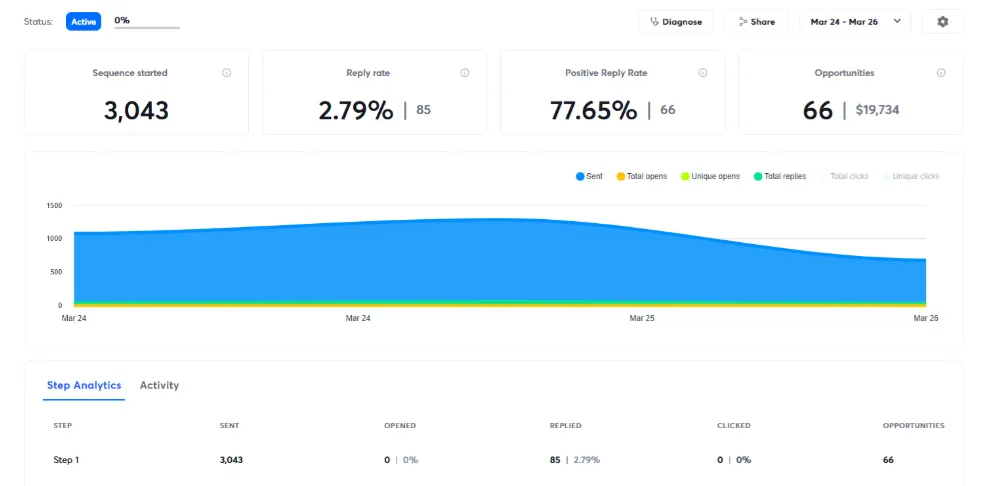The width and height of the screenshot is (992, 486).
Task: Open info icon on Sequence started card
Action: (x=226, y=73)
